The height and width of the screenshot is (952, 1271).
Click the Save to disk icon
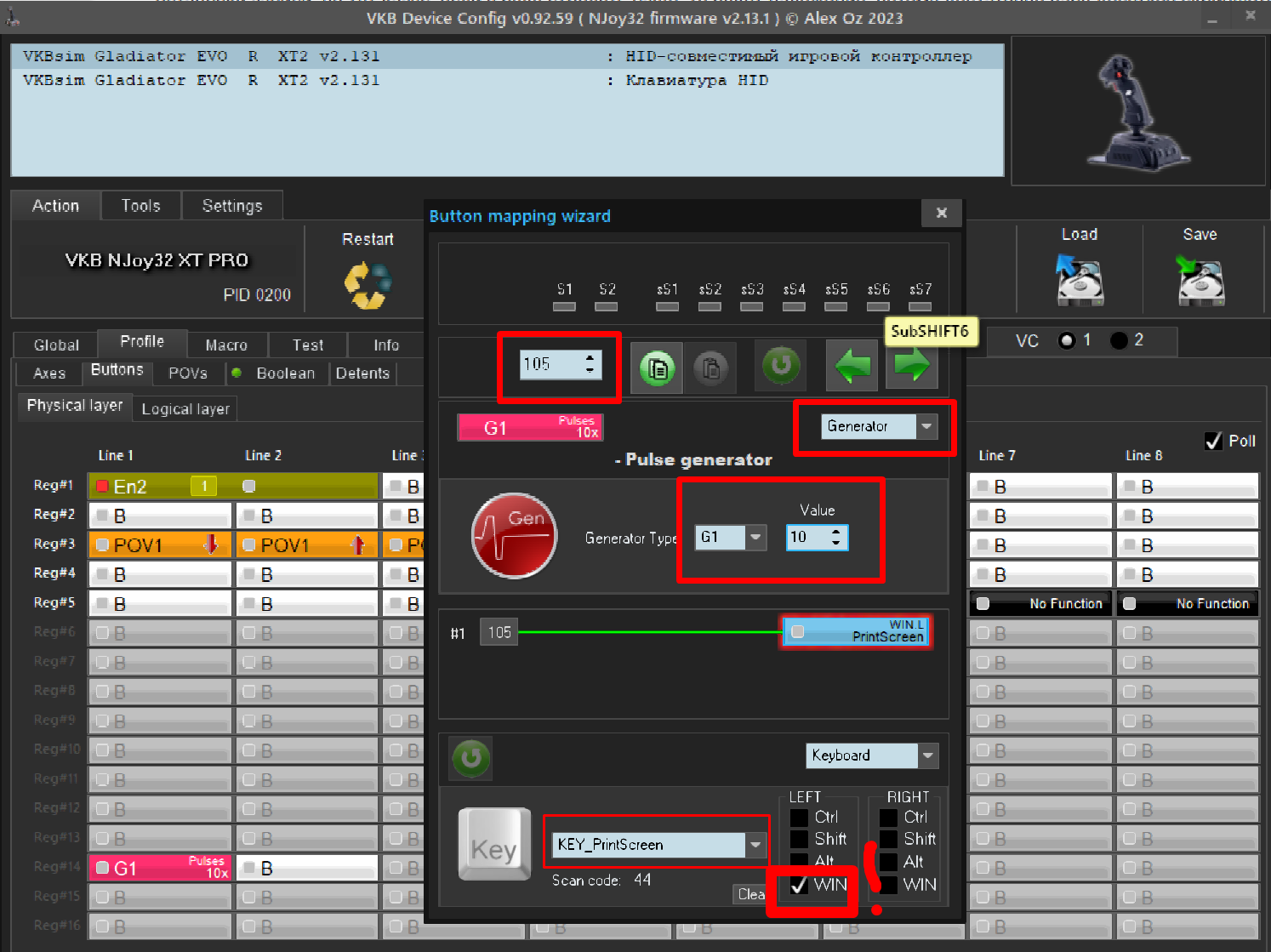point(1200,280)
